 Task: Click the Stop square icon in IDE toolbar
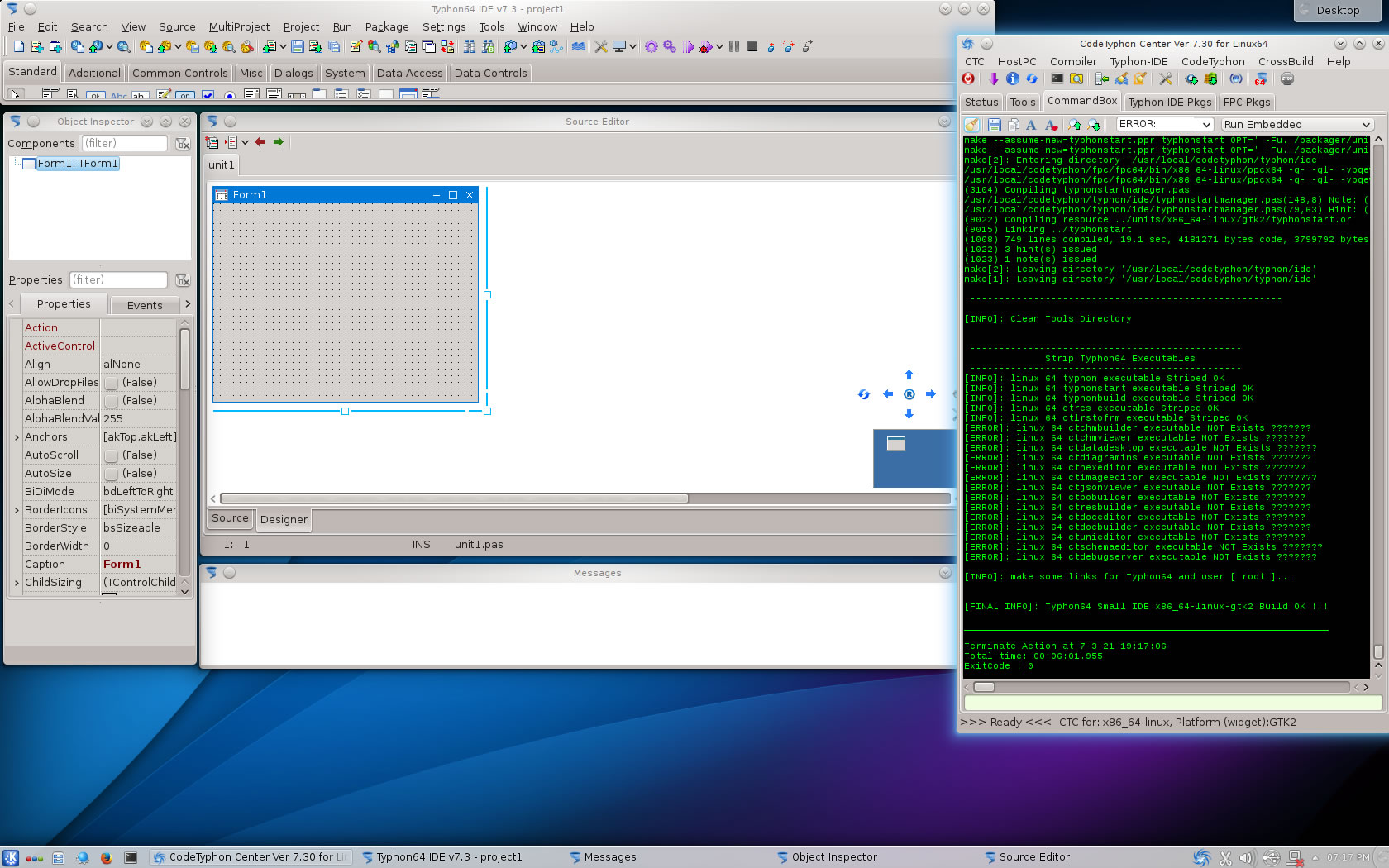(752, 47)
